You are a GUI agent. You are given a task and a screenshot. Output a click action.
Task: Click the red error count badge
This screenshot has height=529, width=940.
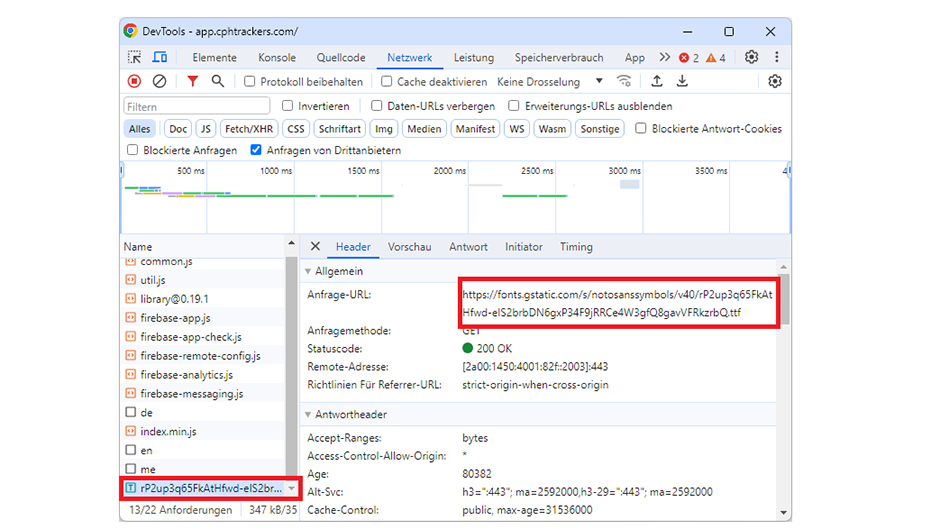tap(689, 58)
